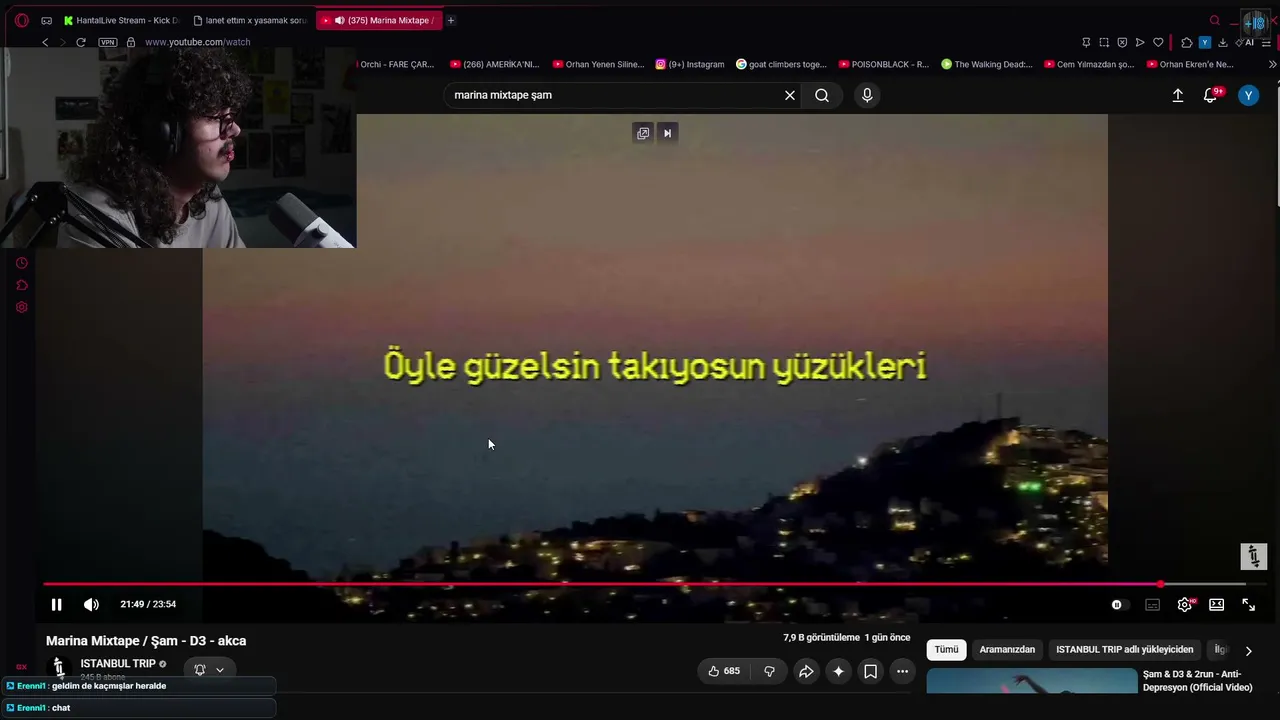The height and width of the screenshot is (720, 1280).
Task: Mute the video with the speaker icon
Action: click(91, 604)
